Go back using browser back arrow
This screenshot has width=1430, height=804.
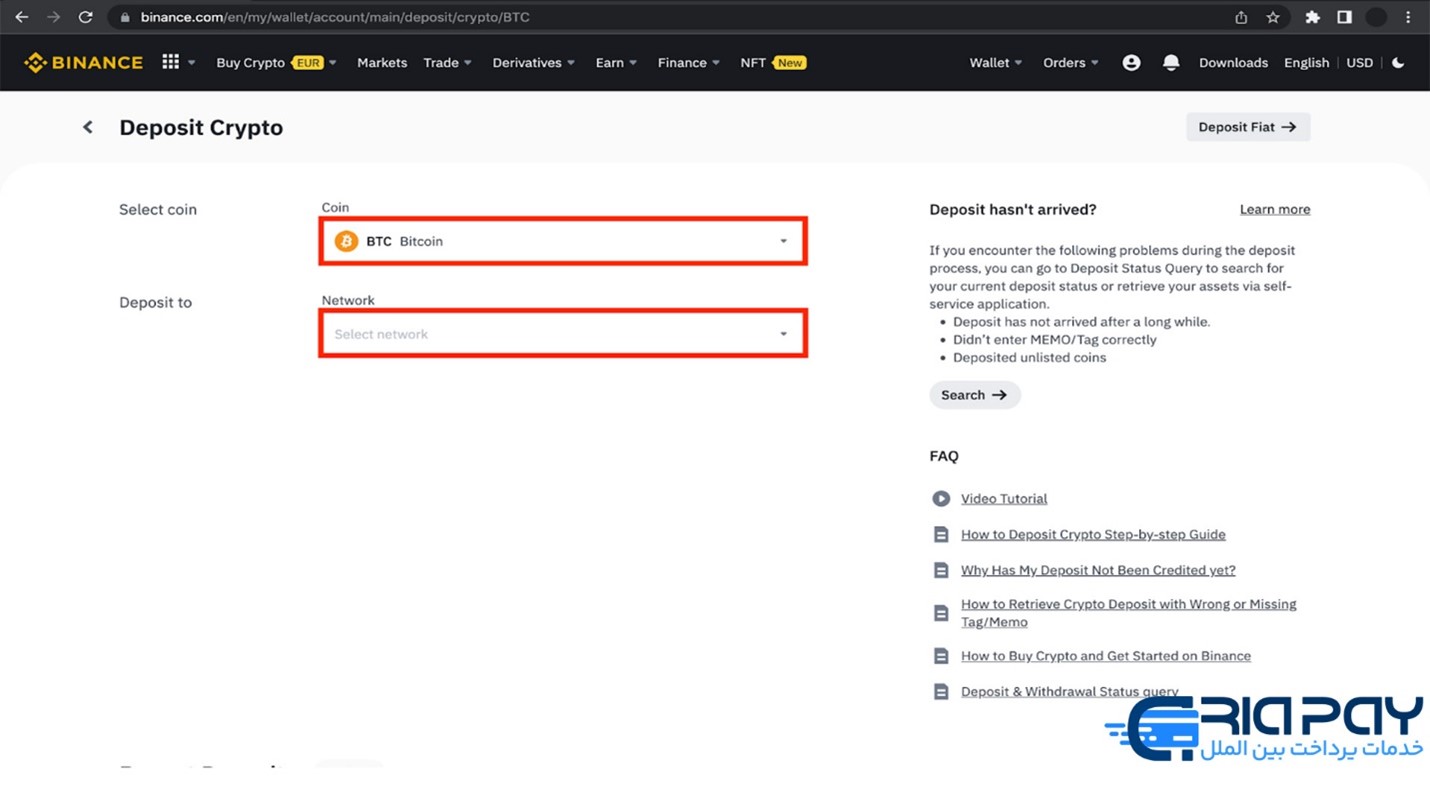[22, 17]
